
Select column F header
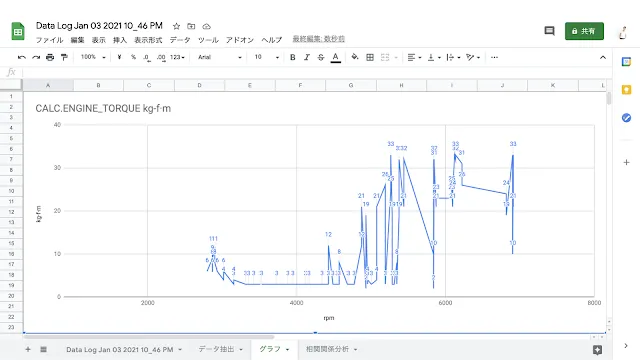[x=300, y=85]
